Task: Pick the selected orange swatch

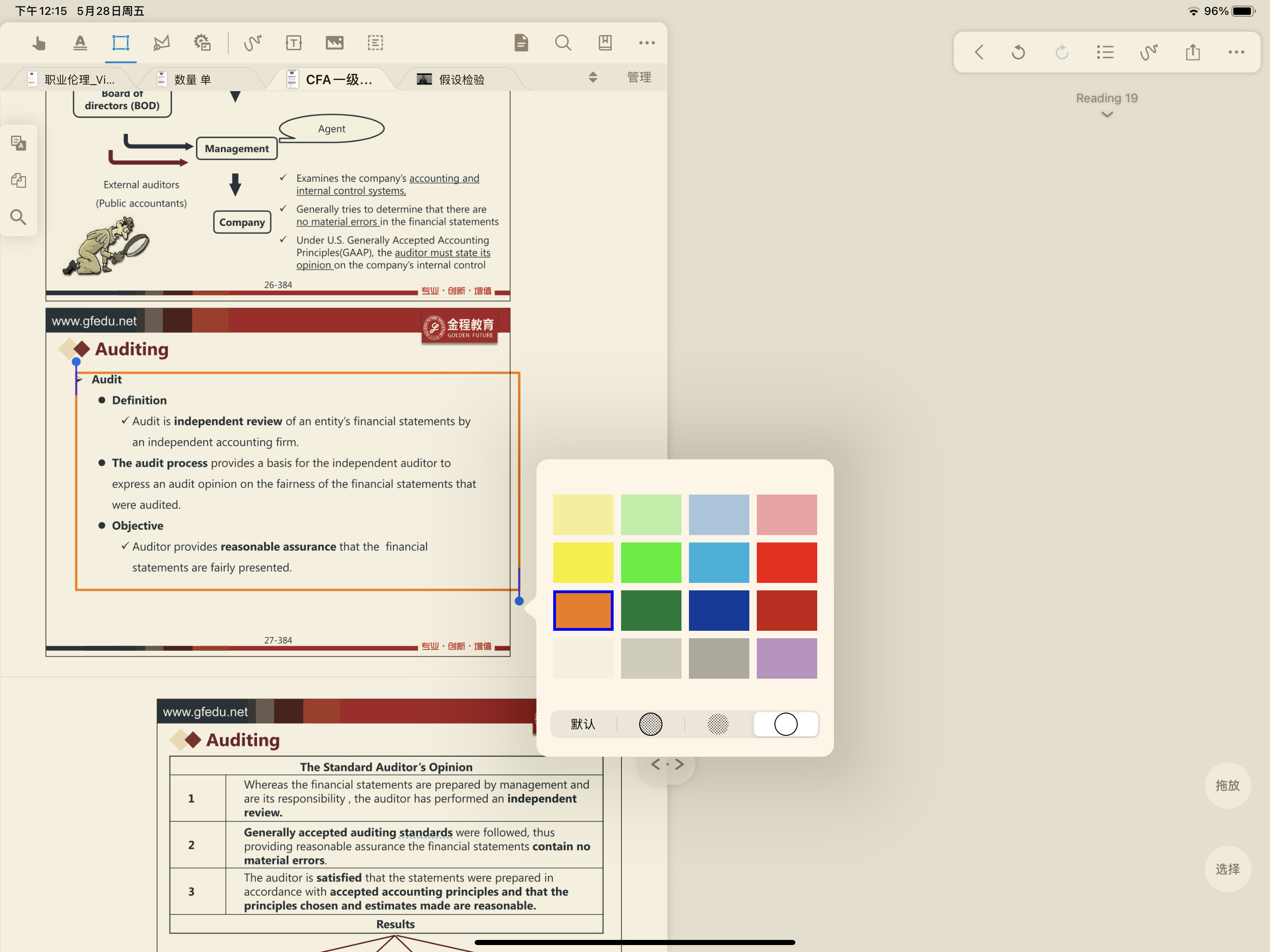Action: pos(583,610)
